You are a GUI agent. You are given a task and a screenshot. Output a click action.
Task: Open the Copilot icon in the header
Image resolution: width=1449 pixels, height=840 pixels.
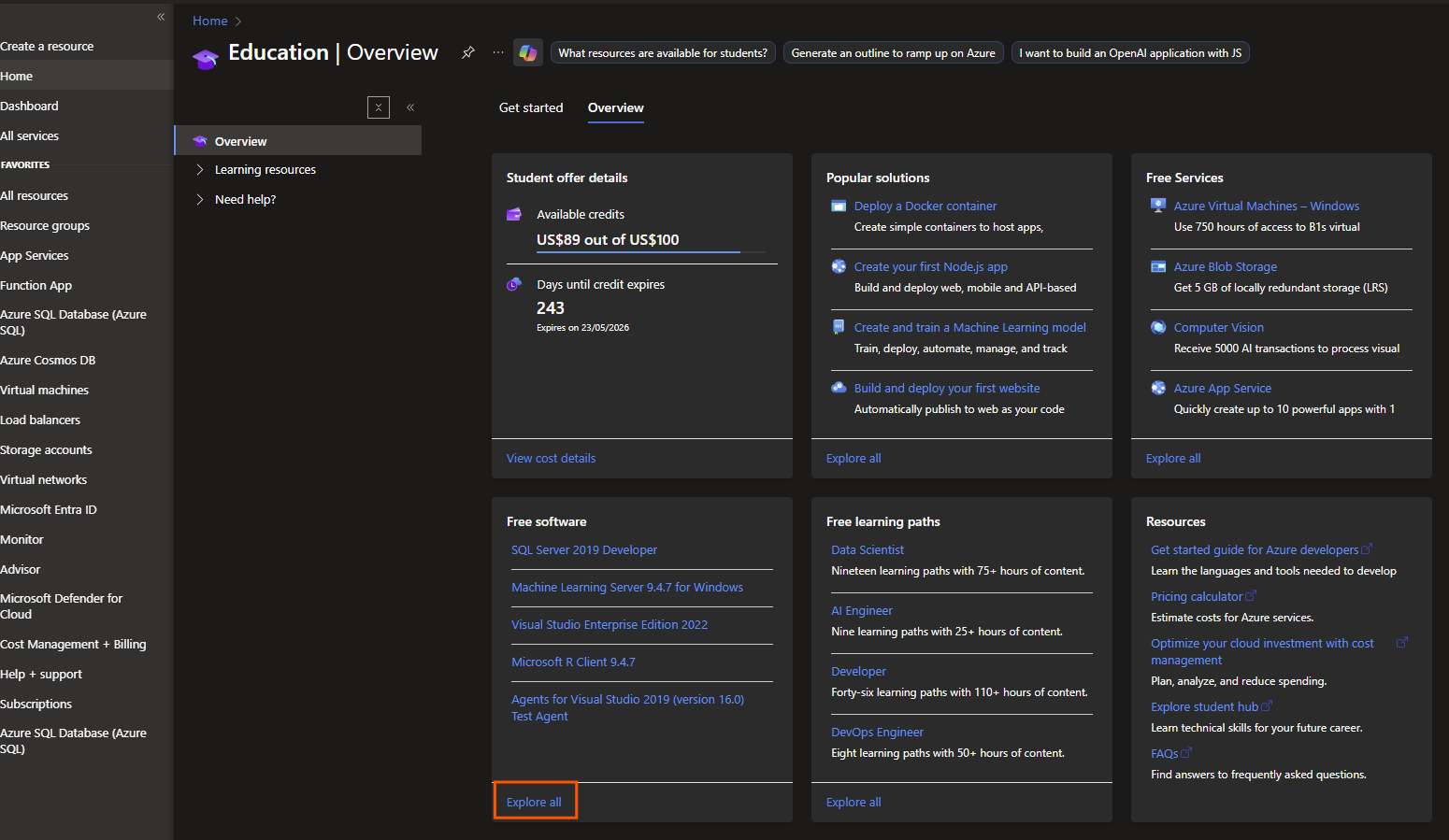click(x=528, y=53)
